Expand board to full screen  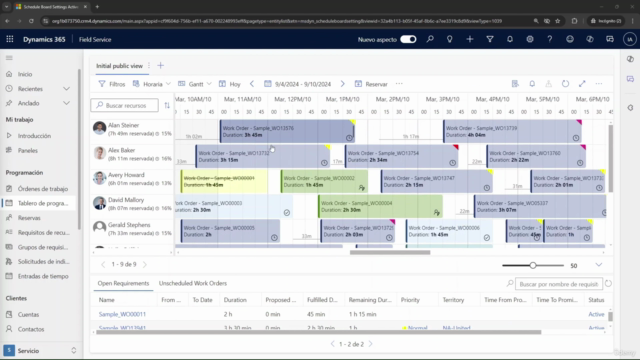582,84
